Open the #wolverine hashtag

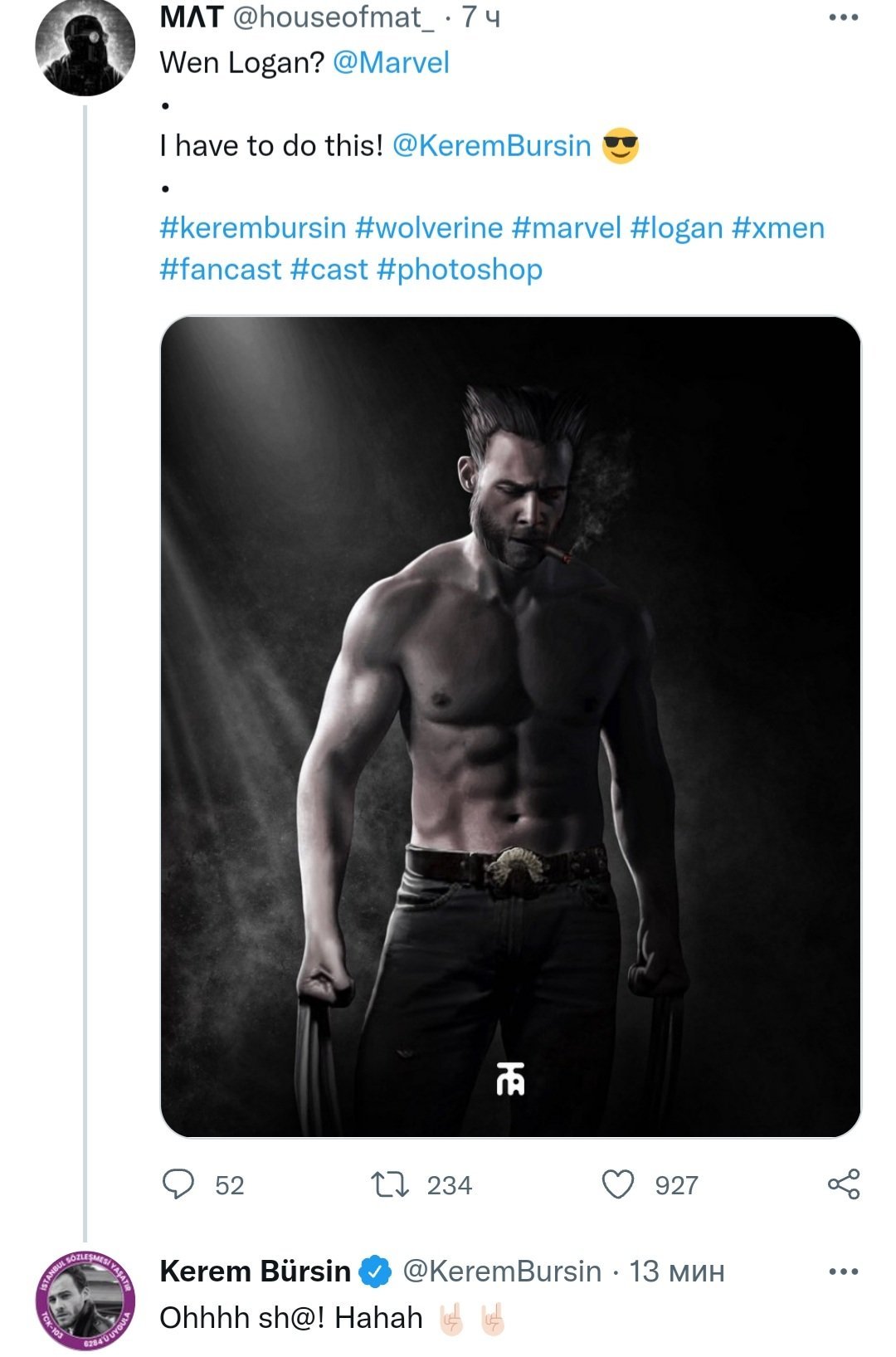(x=429, y=228)
